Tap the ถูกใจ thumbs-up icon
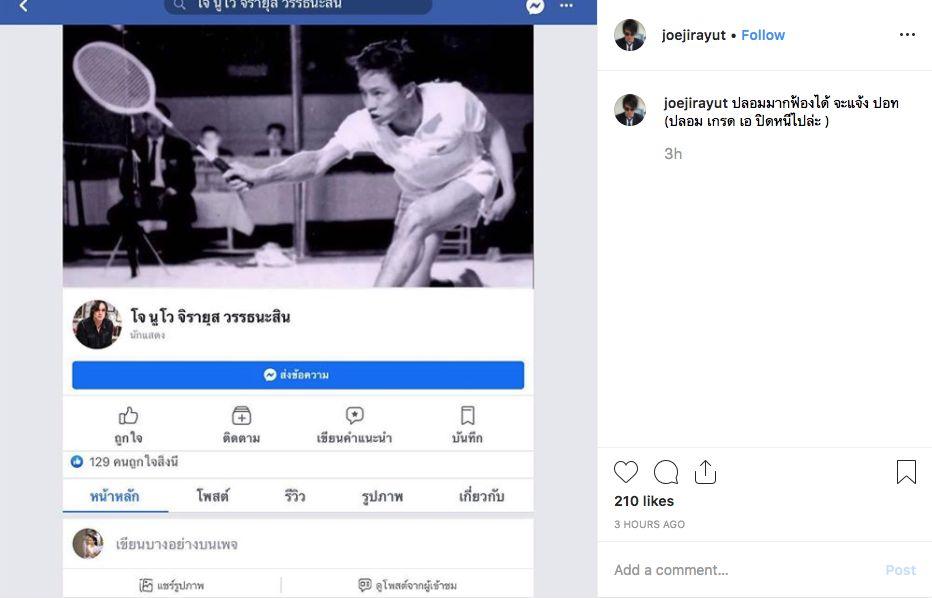Screen dimensions: 932x598 coord(128,416)
